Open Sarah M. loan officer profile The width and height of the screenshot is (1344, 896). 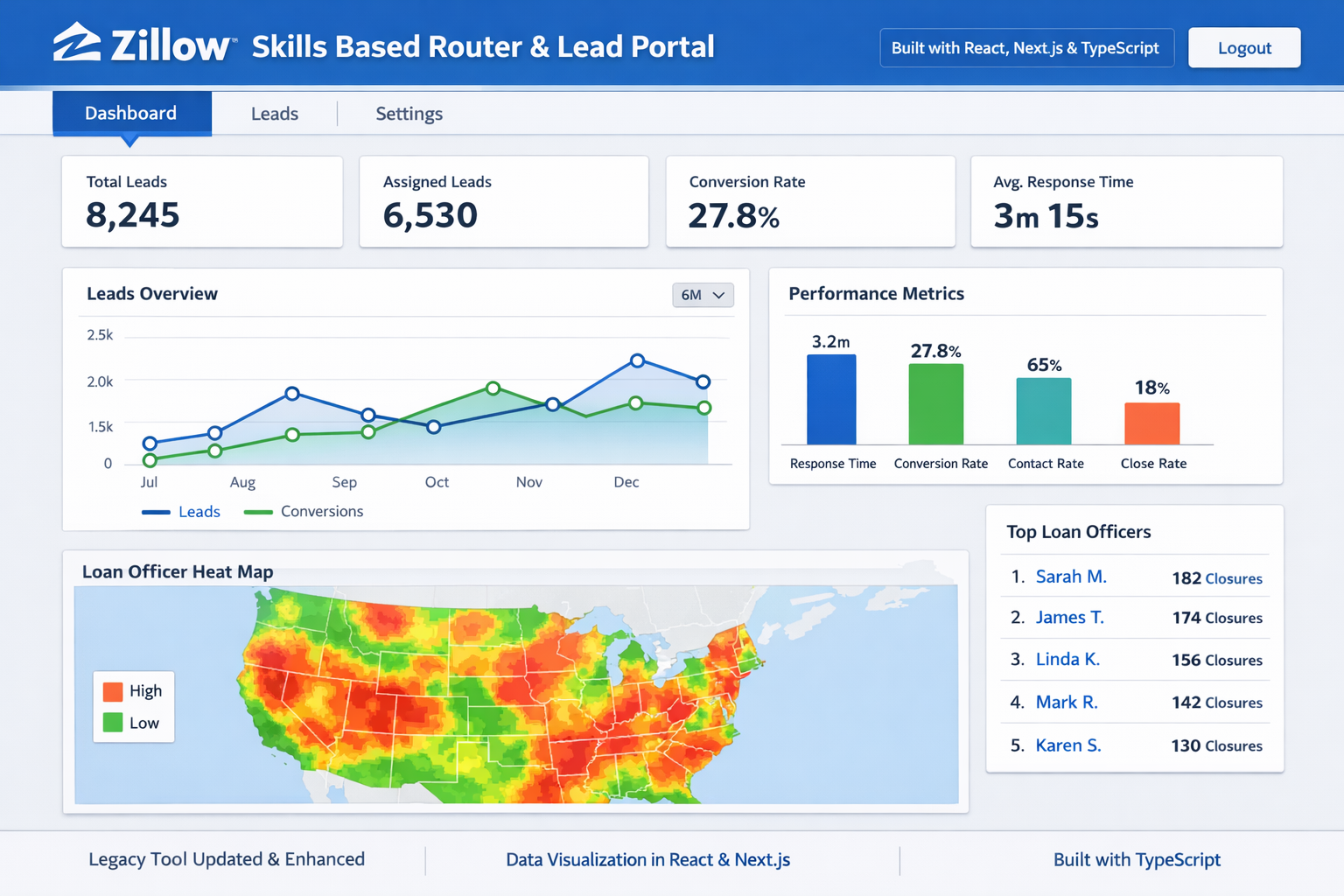click(x=1070, y=577)
